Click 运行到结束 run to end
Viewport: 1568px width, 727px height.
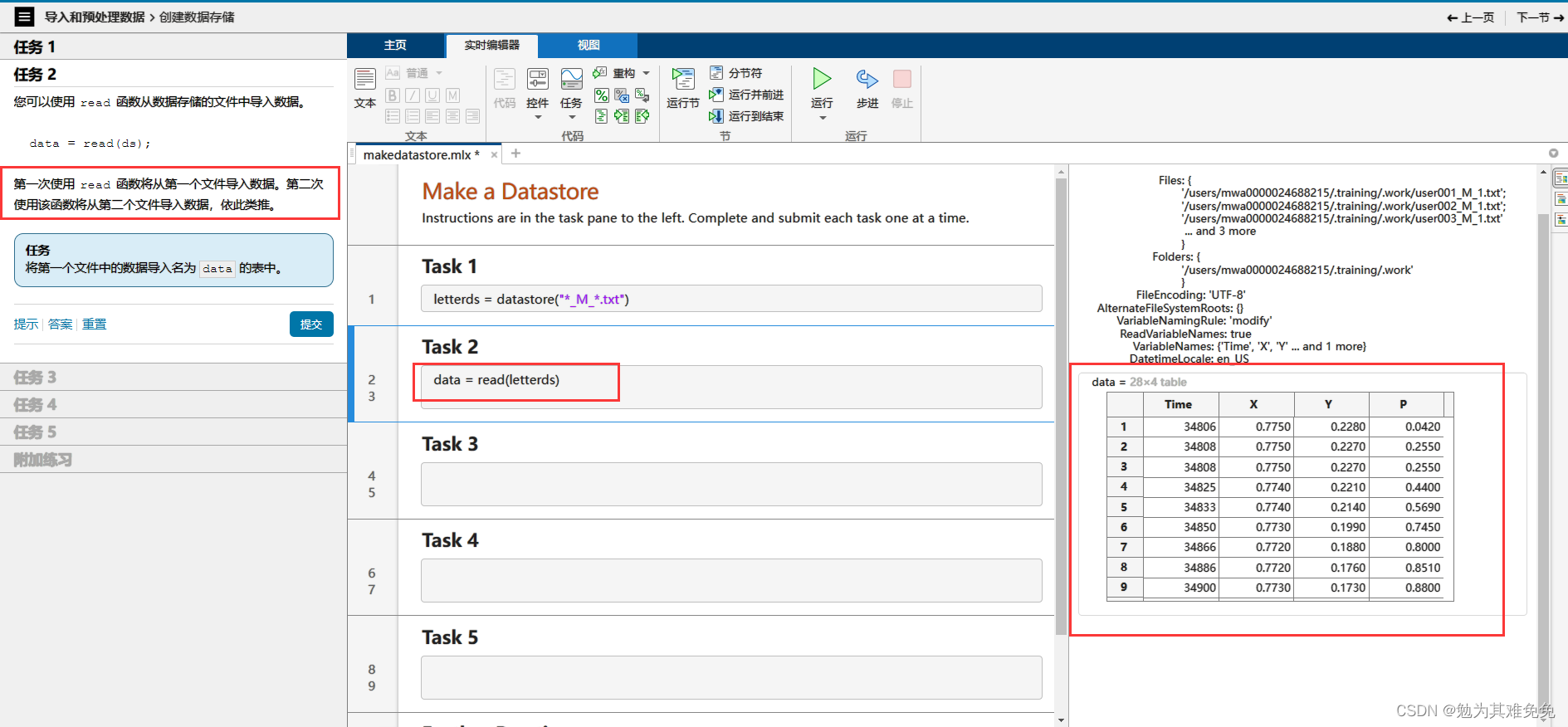pos(746,116)
